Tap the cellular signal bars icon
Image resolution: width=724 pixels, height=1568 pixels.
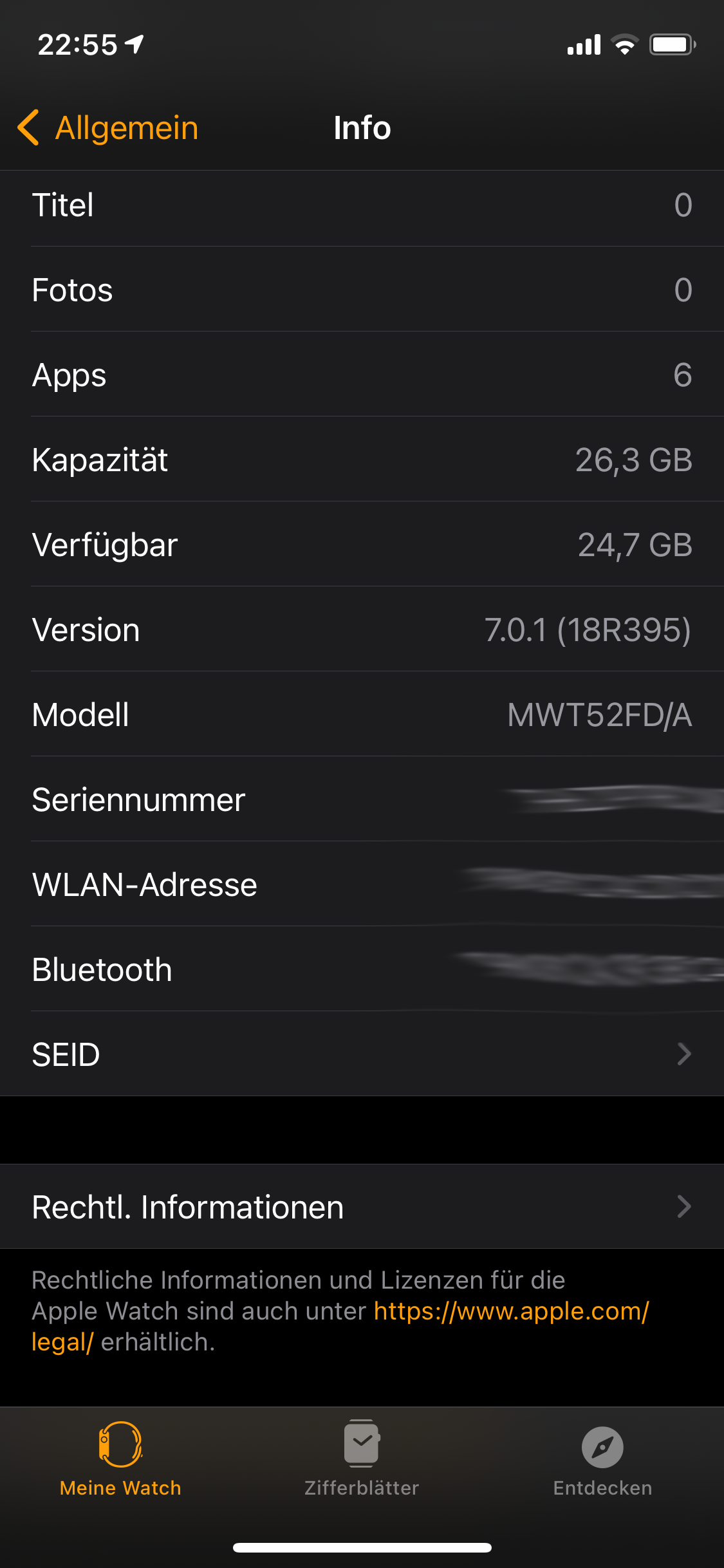click(584, 45)
